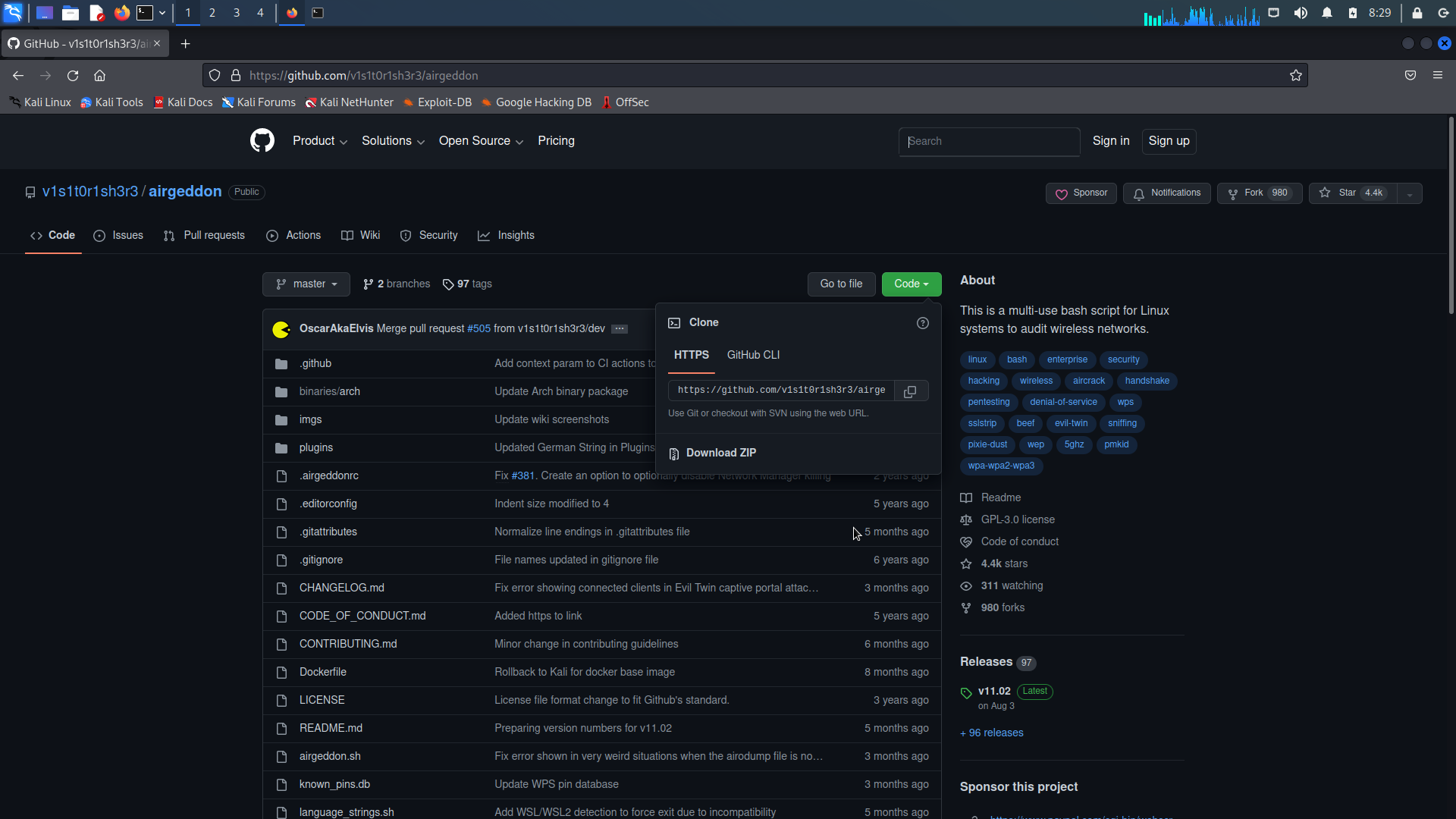Screen dimensions: 1456x819
Task: View the 2 branches link
Action: tap(397, 284)
